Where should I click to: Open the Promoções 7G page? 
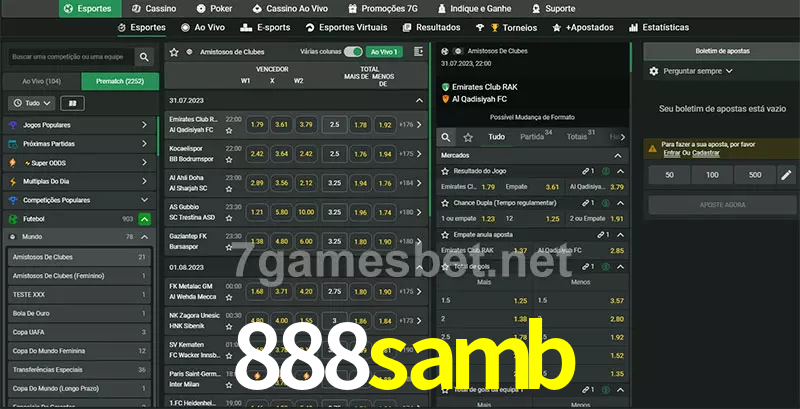click(x=385, y=9)
